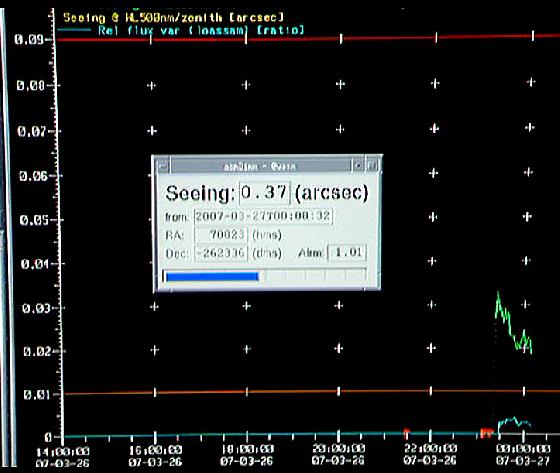Select the cyan line sample beside the Rel flux var legend
This screenshot has width=560, height=473.
point(74,30)
